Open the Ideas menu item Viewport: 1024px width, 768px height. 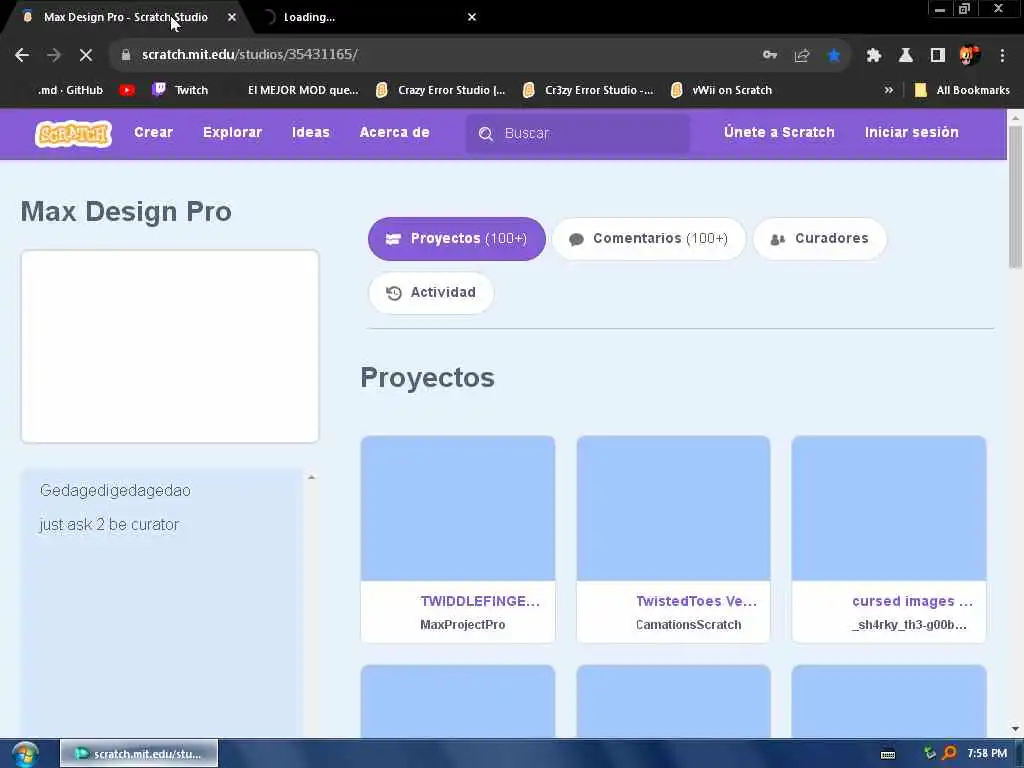click(x=311, y=133)
